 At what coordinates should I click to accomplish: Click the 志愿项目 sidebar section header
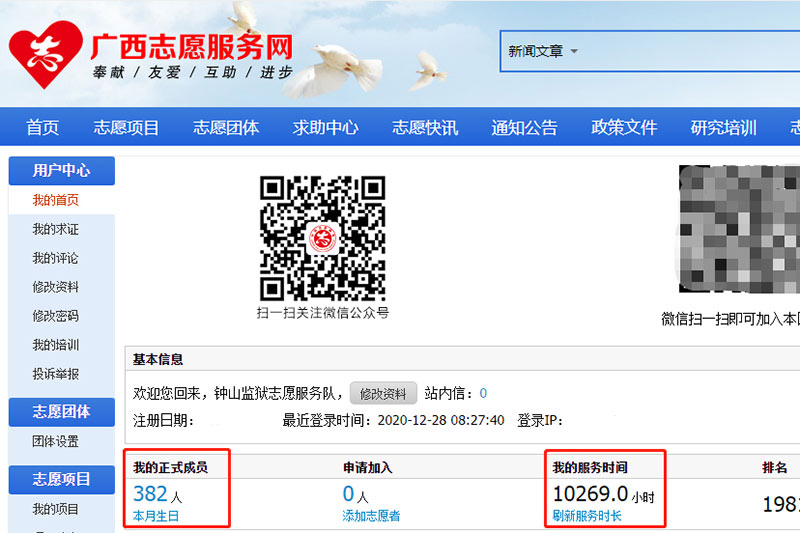pyautogui.click(x=62, y=479)
